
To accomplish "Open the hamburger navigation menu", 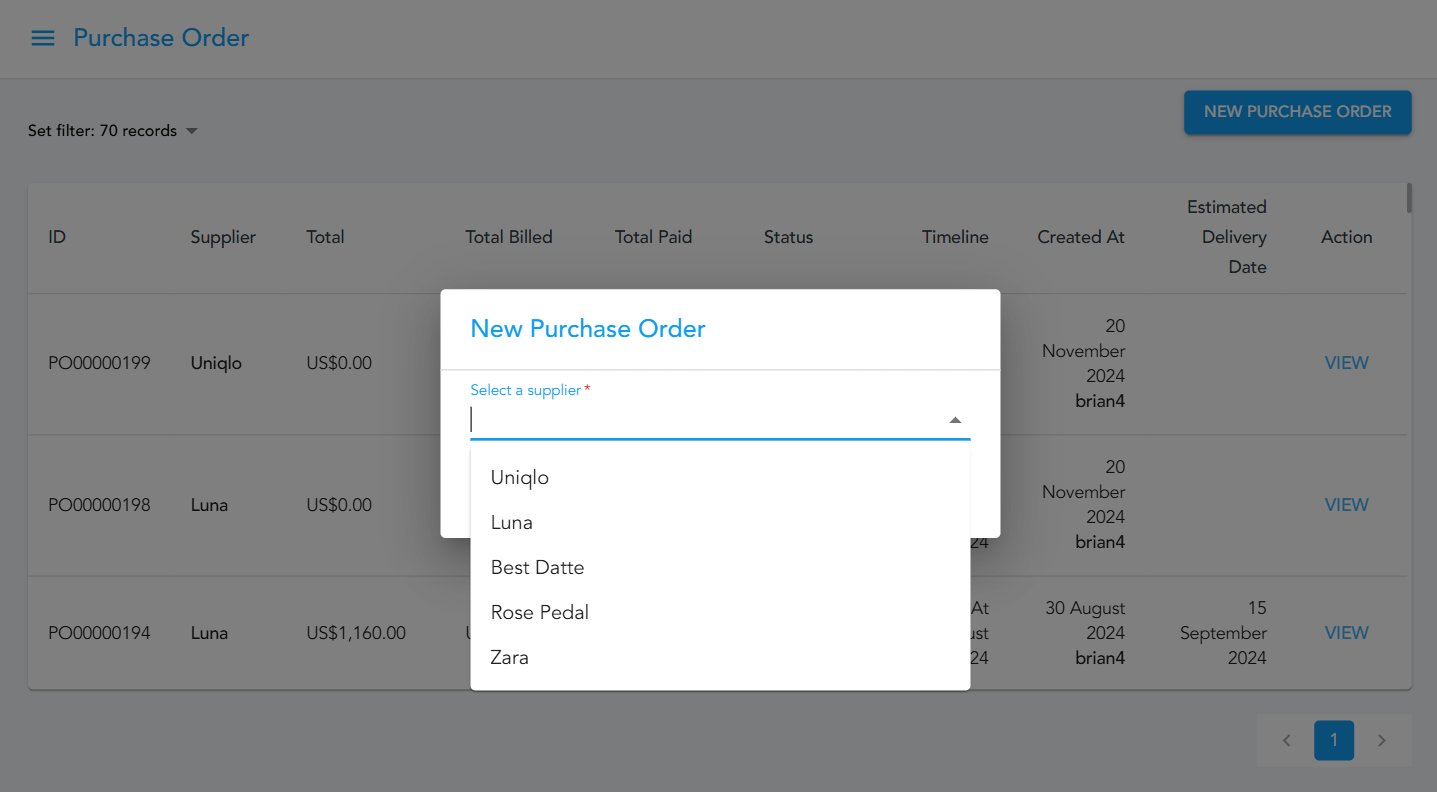I will point(42,38).
